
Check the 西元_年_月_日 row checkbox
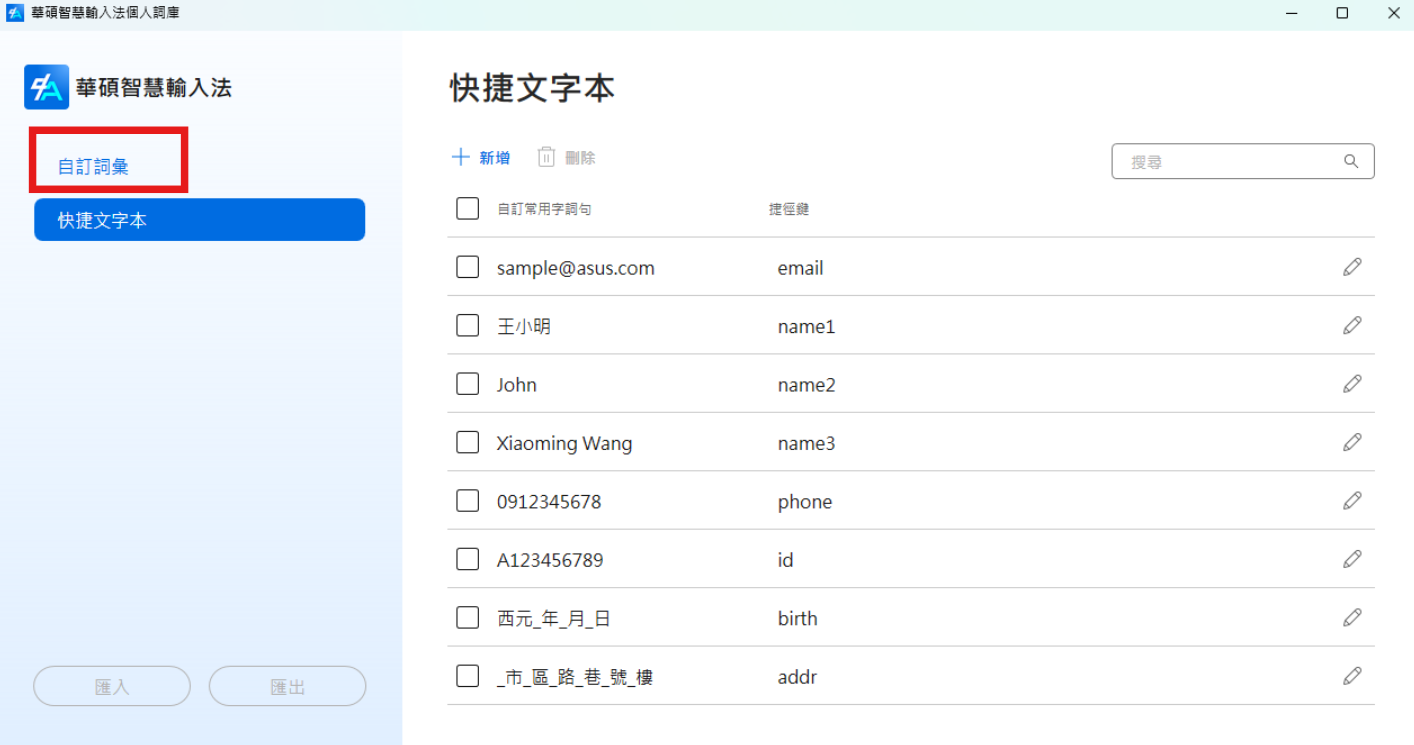click(x=467, y=617)
